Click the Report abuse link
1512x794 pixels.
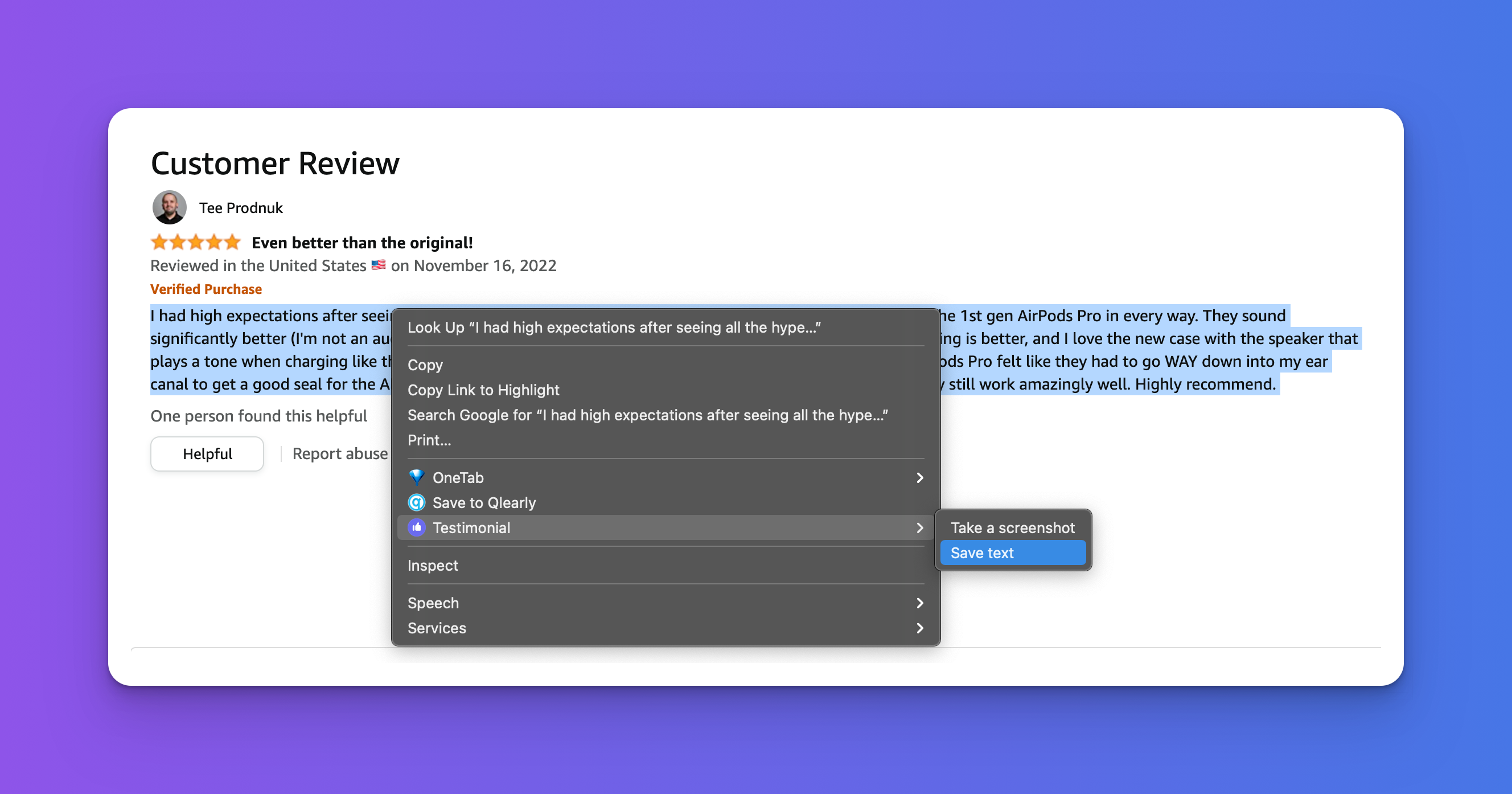click(340, 453)
